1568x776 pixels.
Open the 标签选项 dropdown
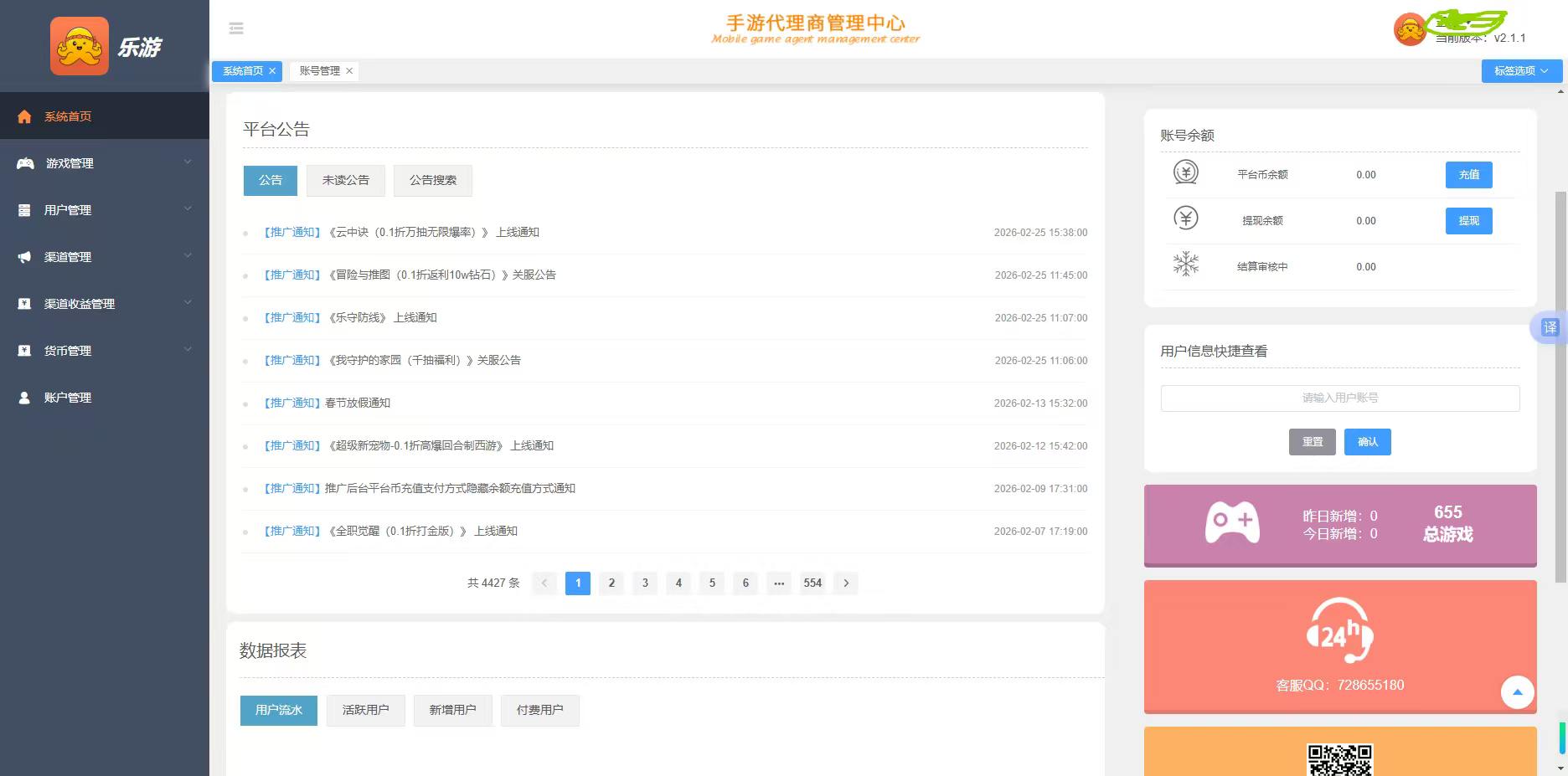[1520, 71]
